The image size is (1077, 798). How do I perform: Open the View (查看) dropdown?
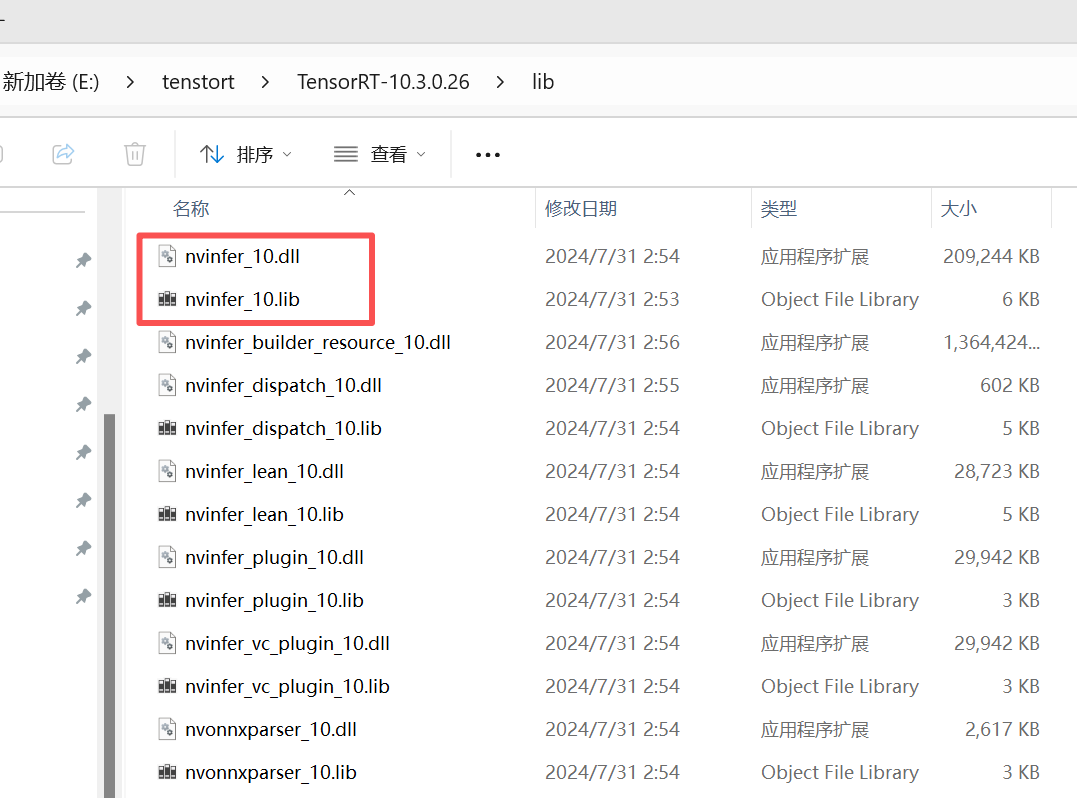[x=380, y=155]
